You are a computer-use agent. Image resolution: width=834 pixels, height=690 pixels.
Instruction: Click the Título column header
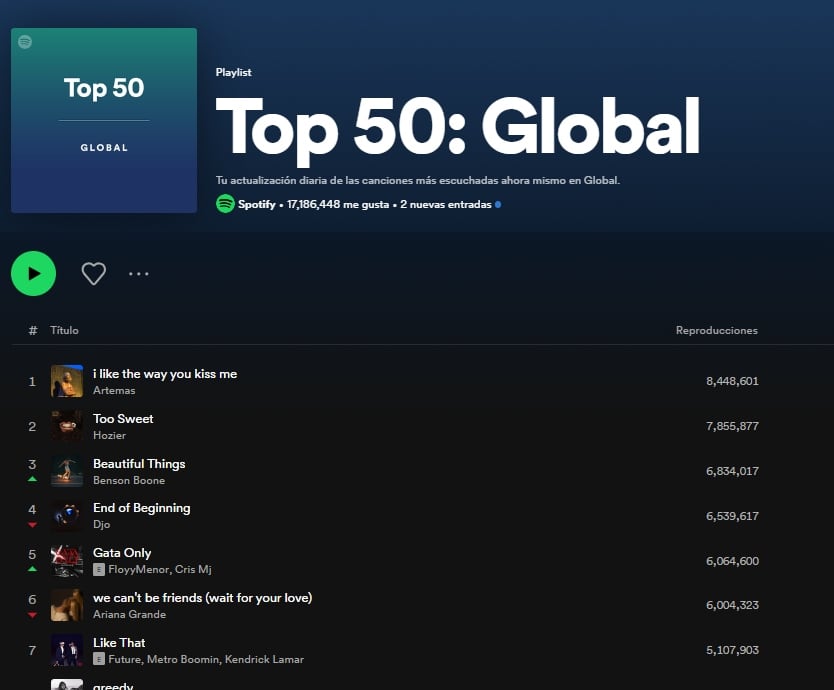(x=64, y=330)
